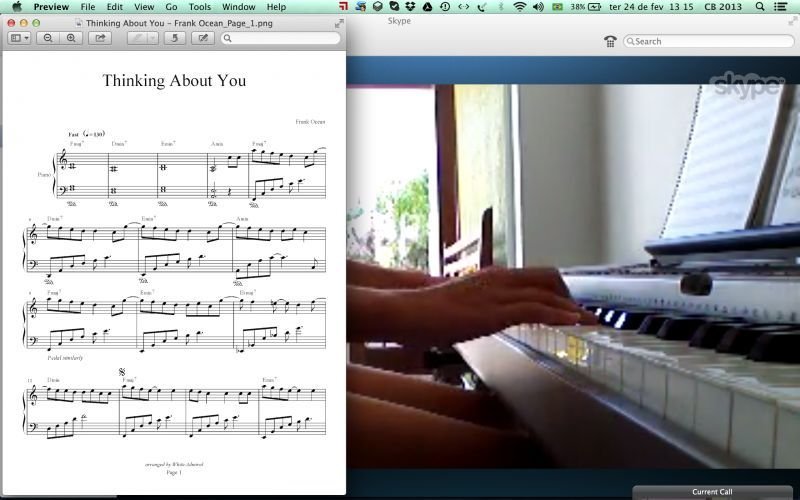Click the PNG document icon in Preview title

79,23
